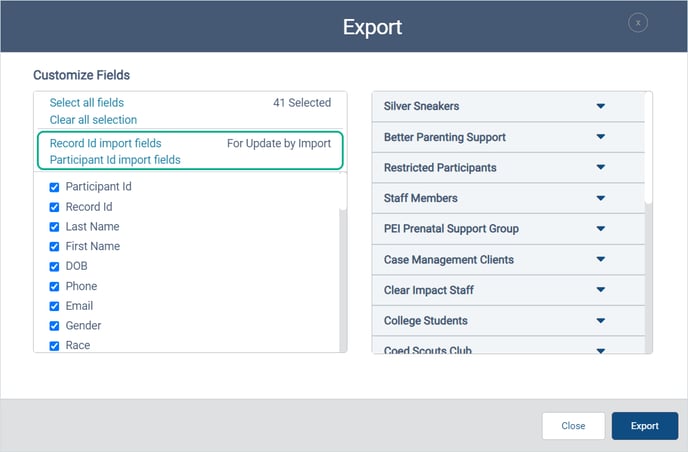Deselect the DOB checkbox
The width and height of the screenshot is (688, 452).
coord(54,266)
